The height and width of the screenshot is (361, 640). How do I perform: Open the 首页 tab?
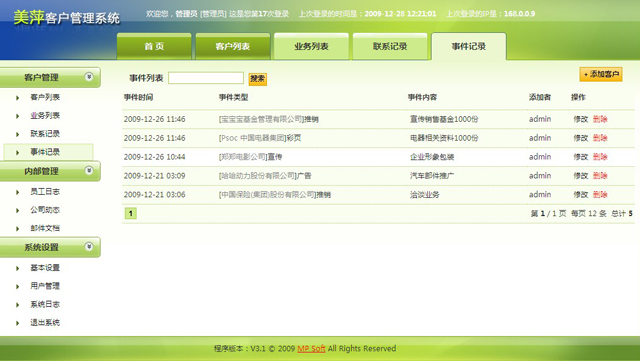coord(154,46)
